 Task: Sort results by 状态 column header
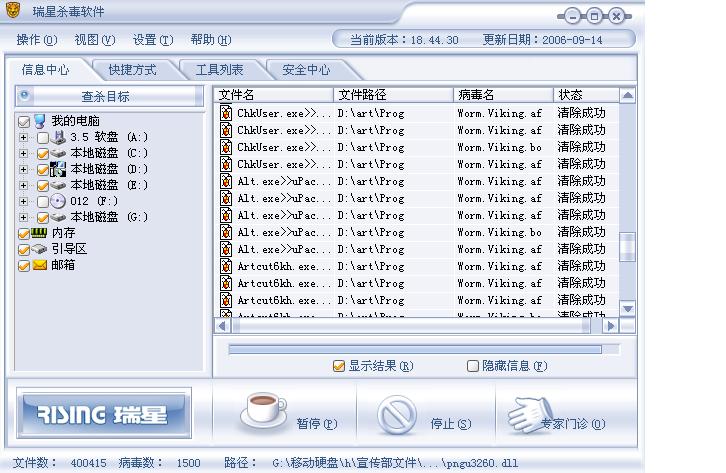point(586,95)
